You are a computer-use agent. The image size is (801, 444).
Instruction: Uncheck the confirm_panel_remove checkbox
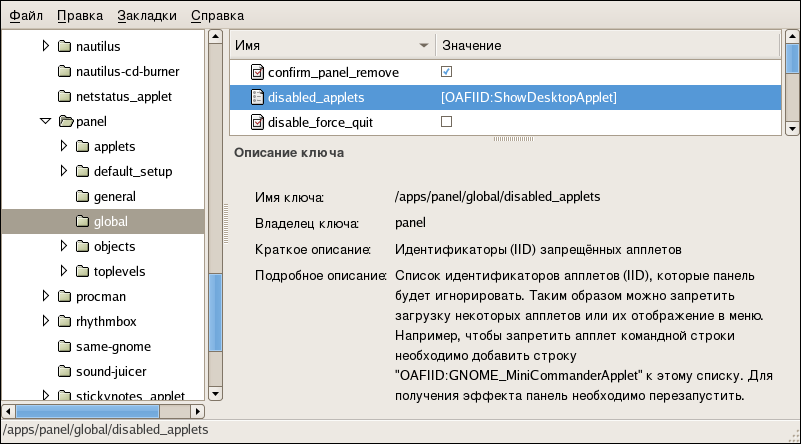pyautogui.click(x=447, y=73)
